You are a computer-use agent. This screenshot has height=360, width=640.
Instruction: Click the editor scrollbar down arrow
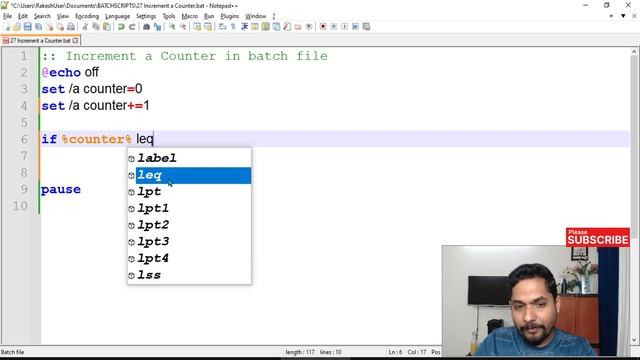click(x=634, y=340)
